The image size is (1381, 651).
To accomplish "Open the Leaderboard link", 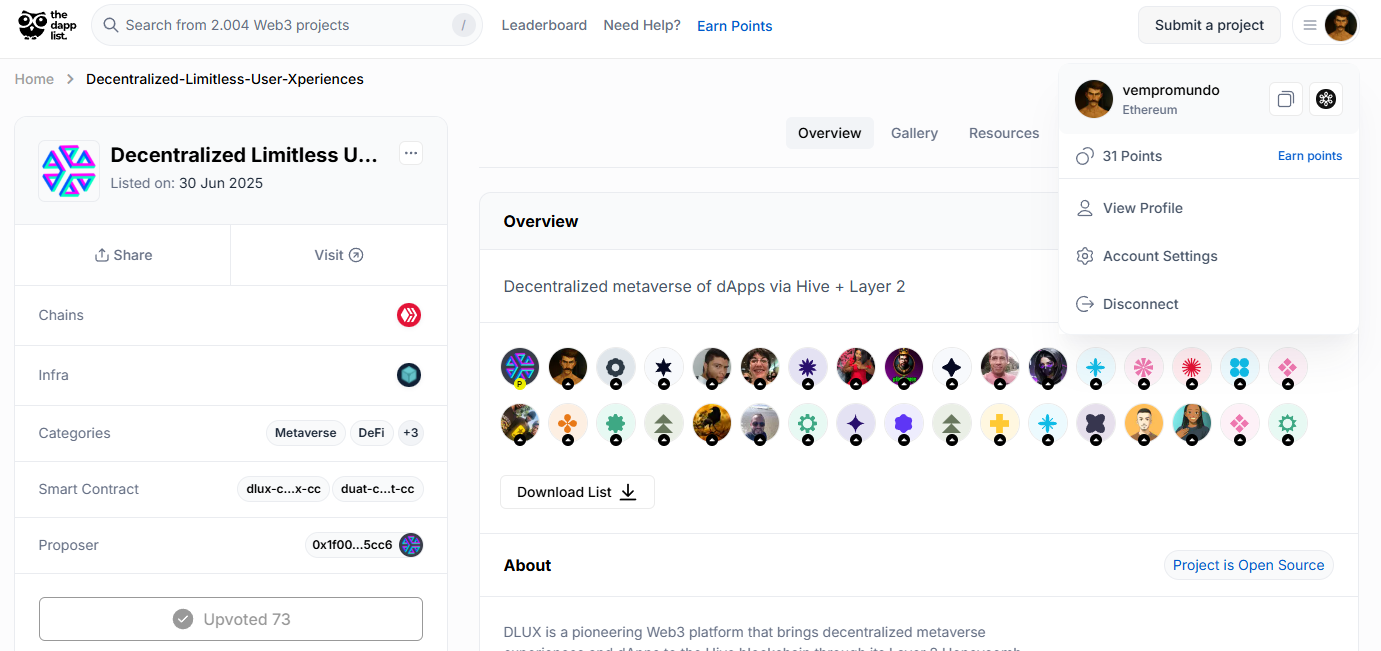I will pos(544,25).
